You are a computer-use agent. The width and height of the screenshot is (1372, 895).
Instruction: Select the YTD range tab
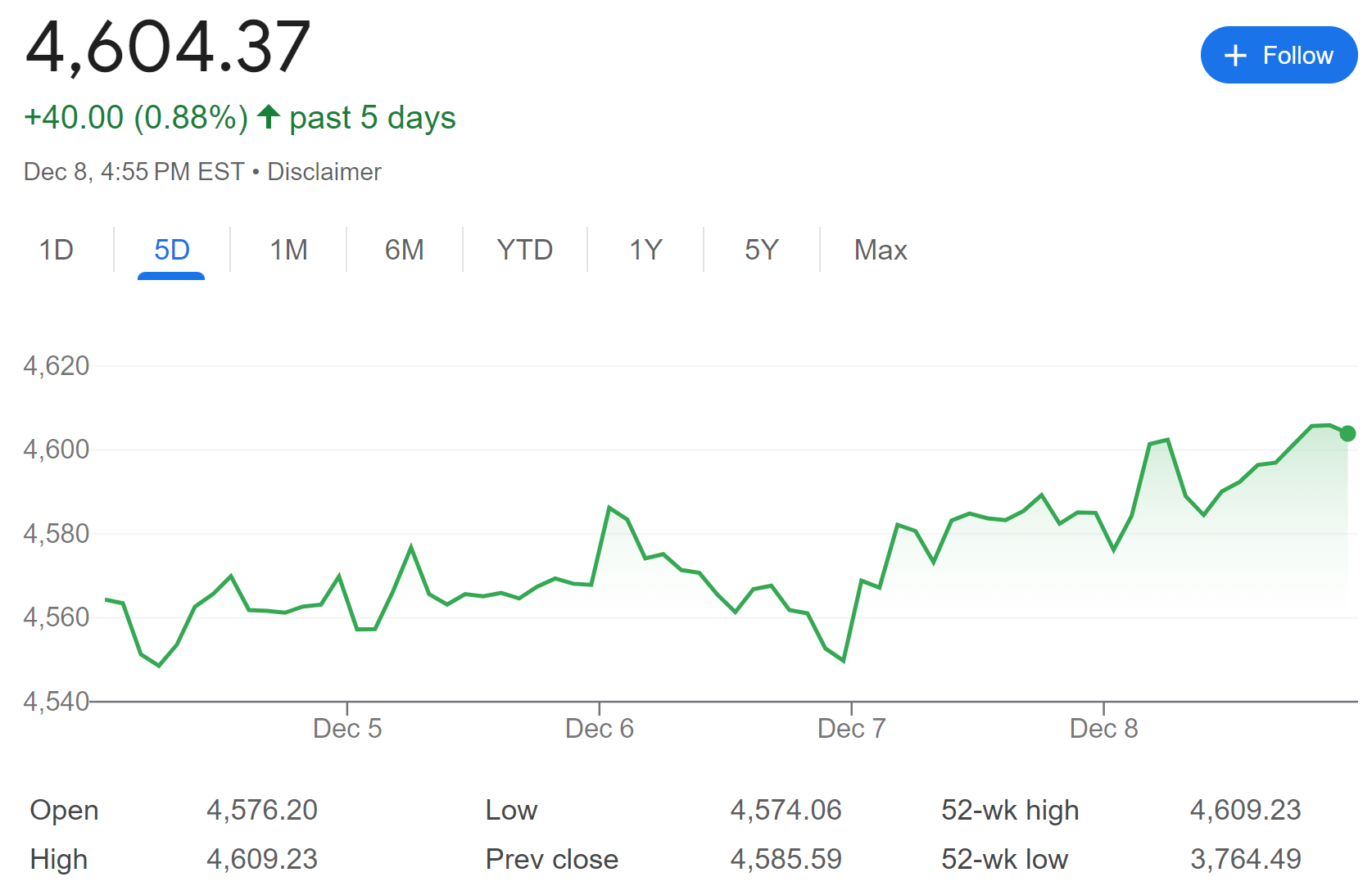coord(524,250)
